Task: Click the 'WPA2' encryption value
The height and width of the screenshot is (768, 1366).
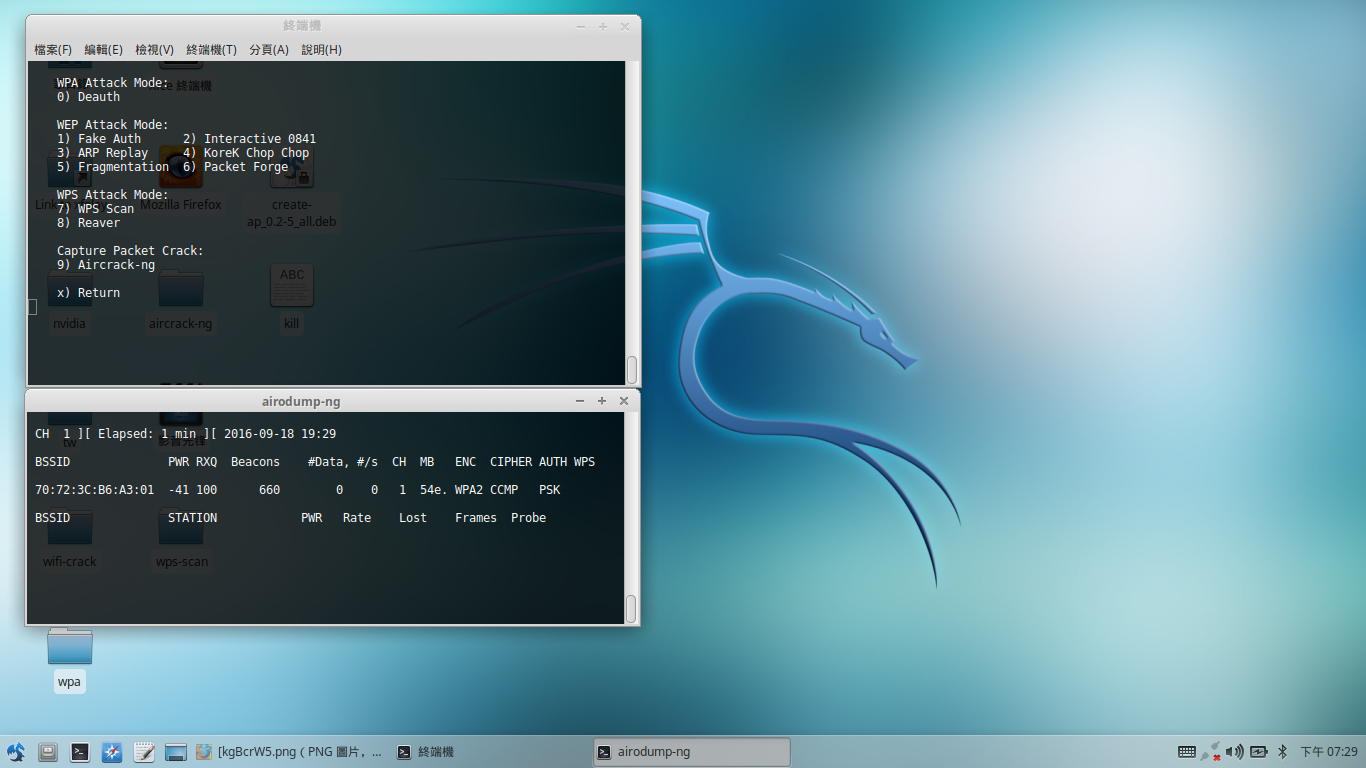Action: pos(469,490)
